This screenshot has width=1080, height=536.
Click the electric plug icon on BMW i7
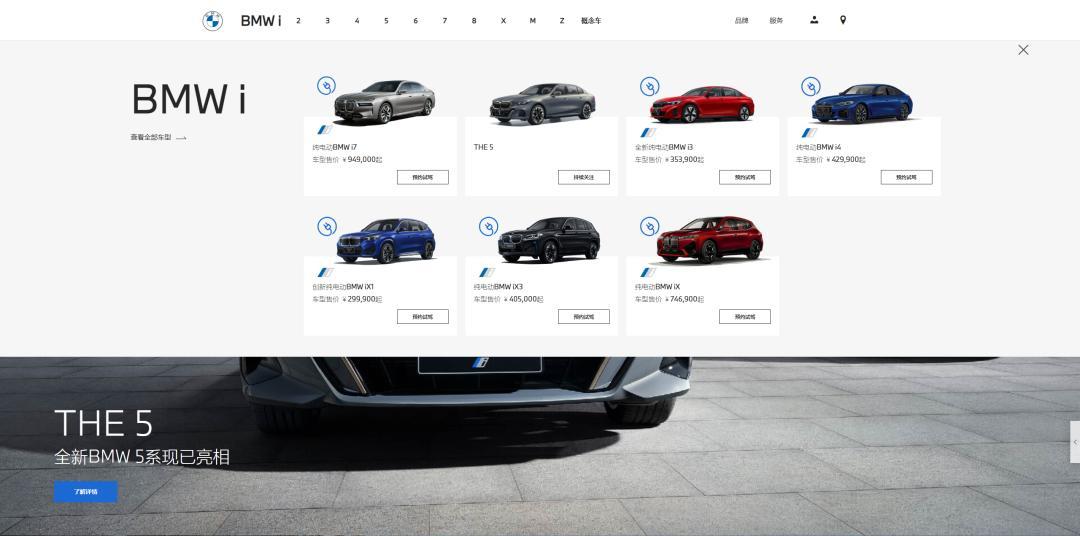(326, 86)
